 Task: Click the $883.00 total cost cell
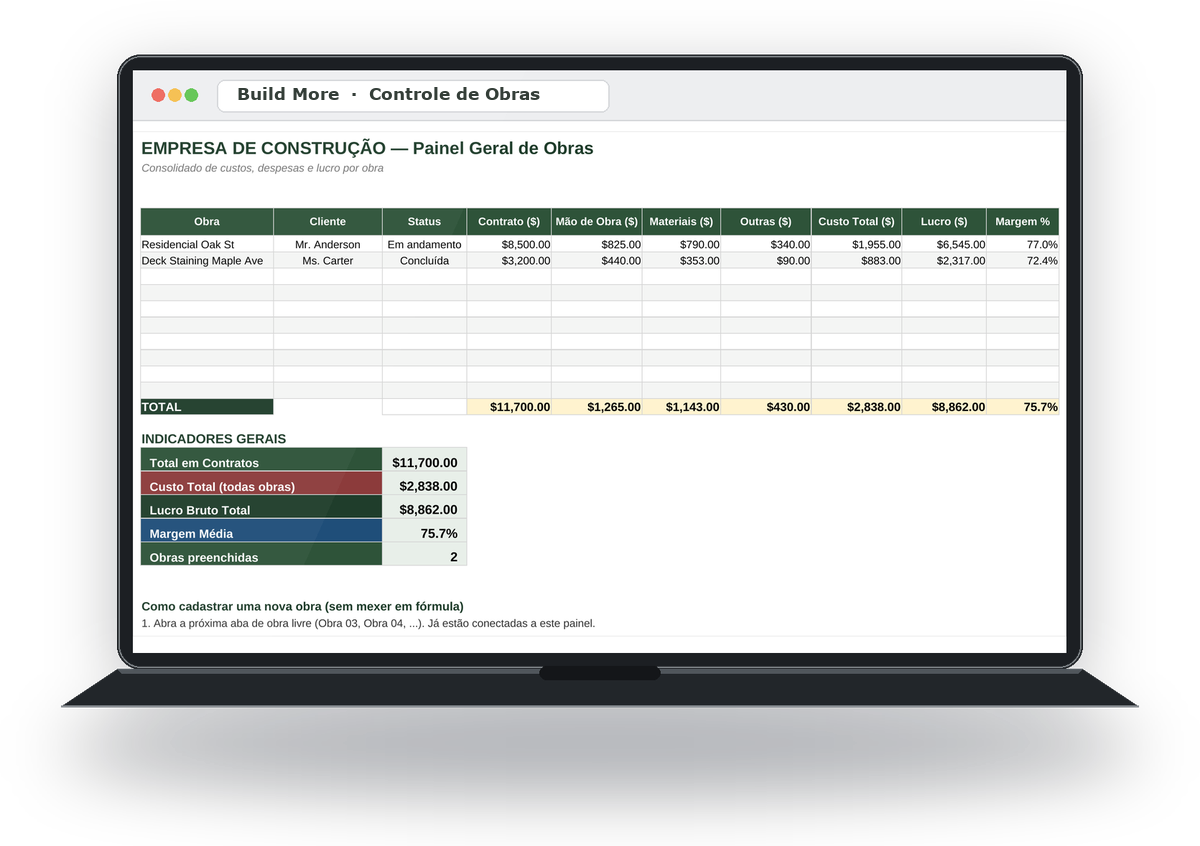click(856, 260)
